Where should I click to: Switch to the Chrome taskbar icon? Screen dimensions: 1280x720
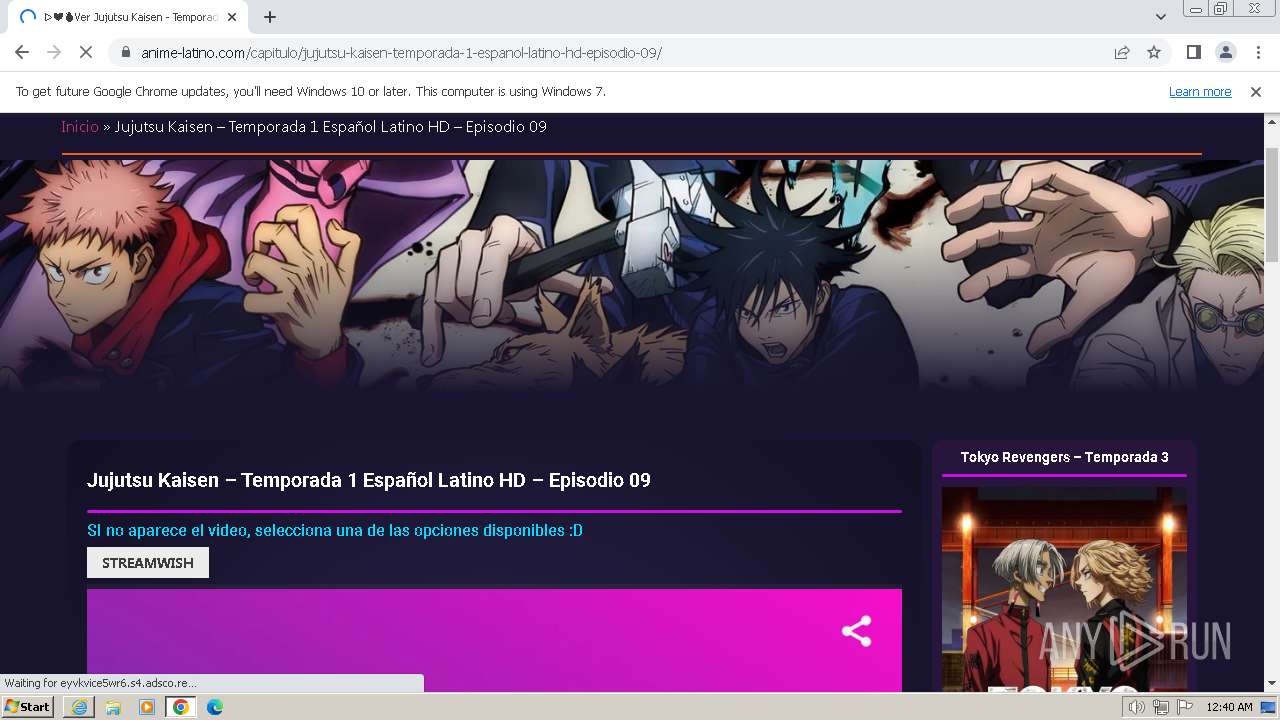pos(181,707)
